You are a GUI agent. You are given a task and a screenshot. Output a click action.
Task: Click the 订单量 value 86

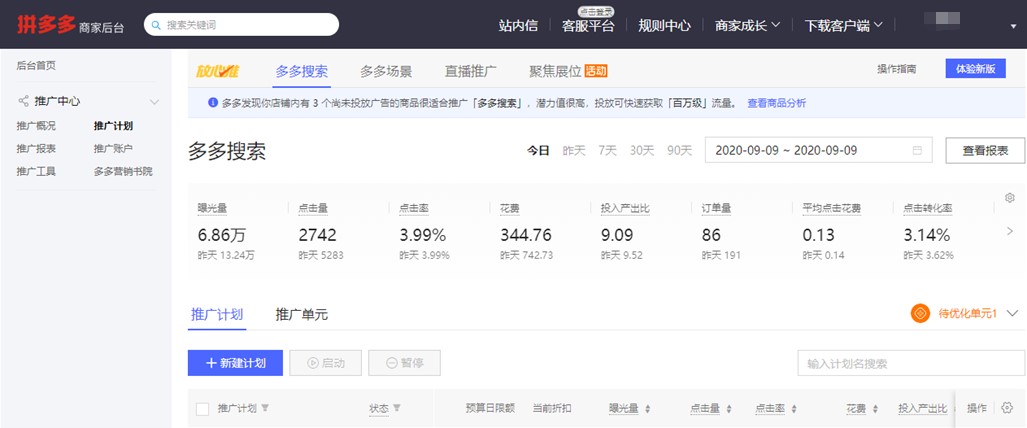pos(711,235)
